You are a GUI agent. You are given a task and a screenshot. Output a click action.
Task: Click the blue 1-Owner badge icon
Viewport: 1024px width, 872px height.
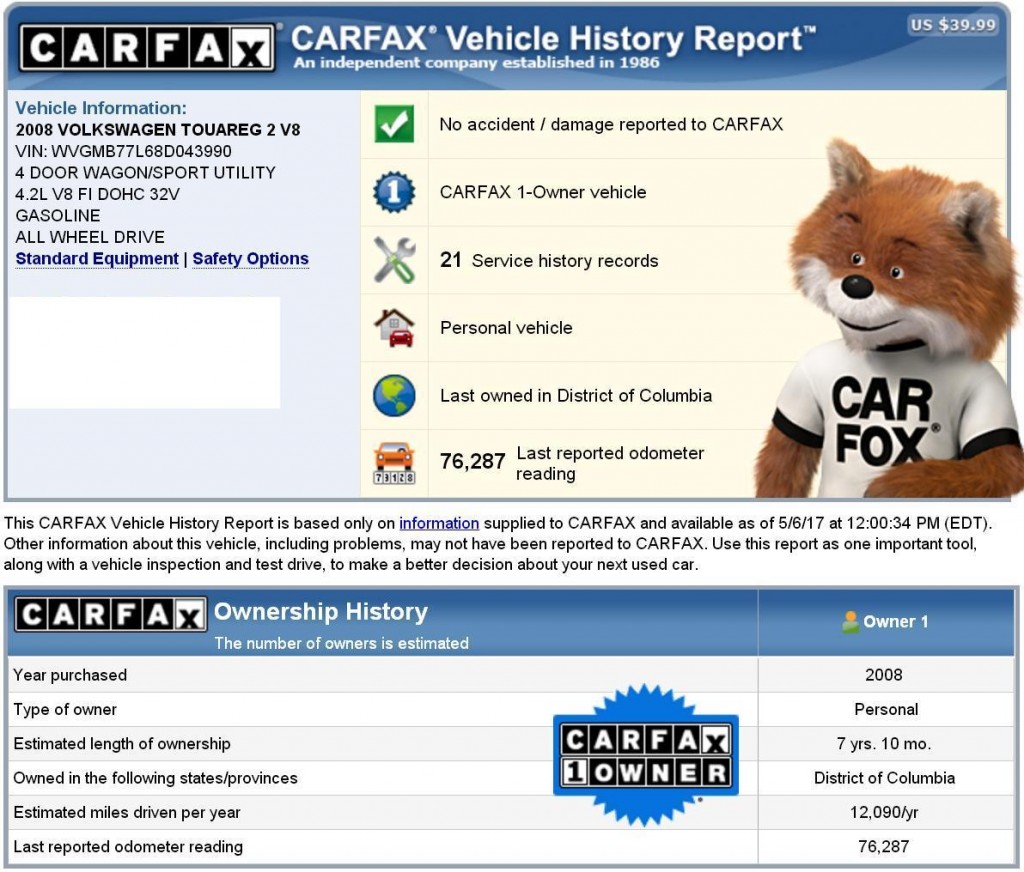pyautogui.click(x=394, y=192)
